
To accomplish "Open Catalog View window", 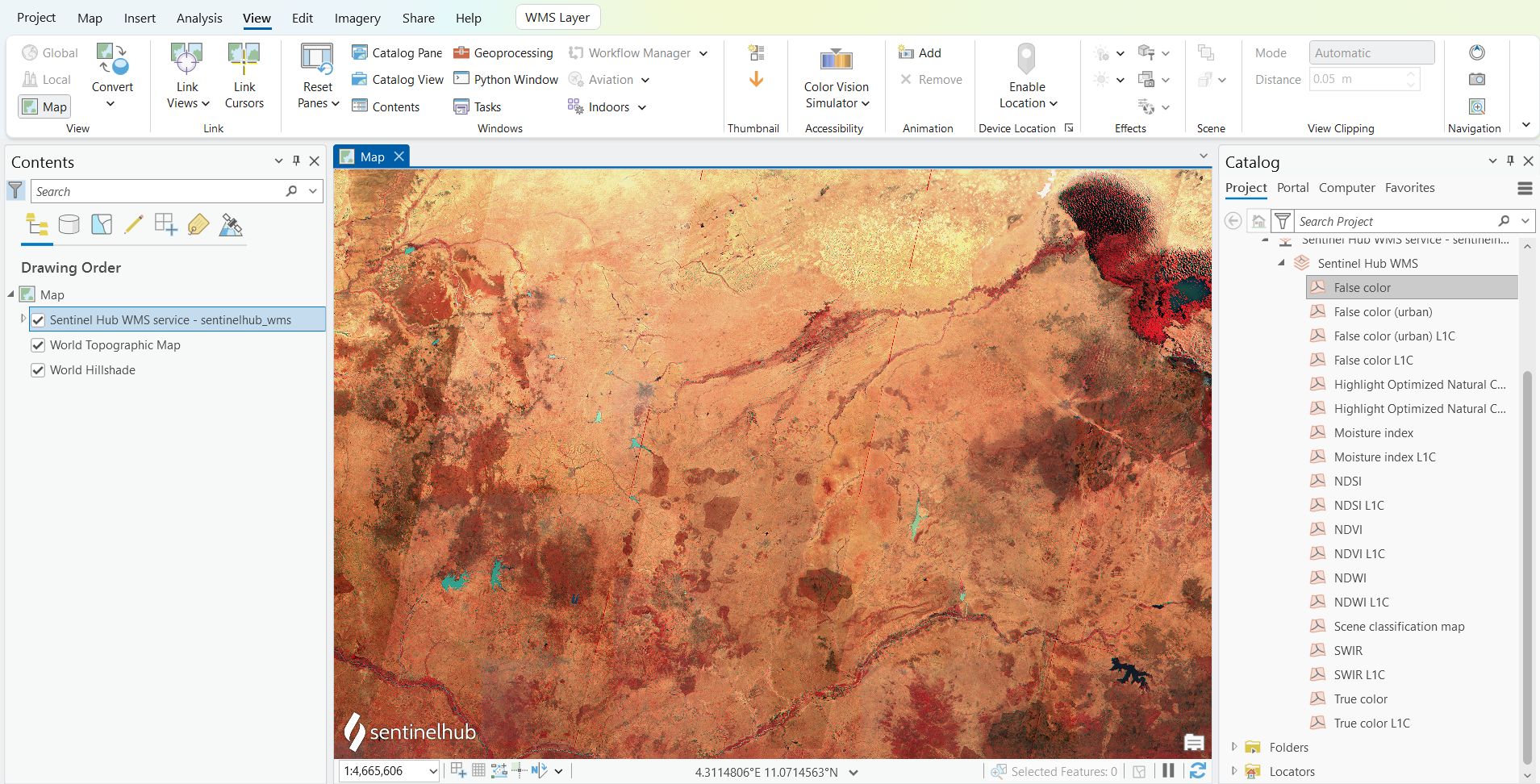I will coord(397,79).
